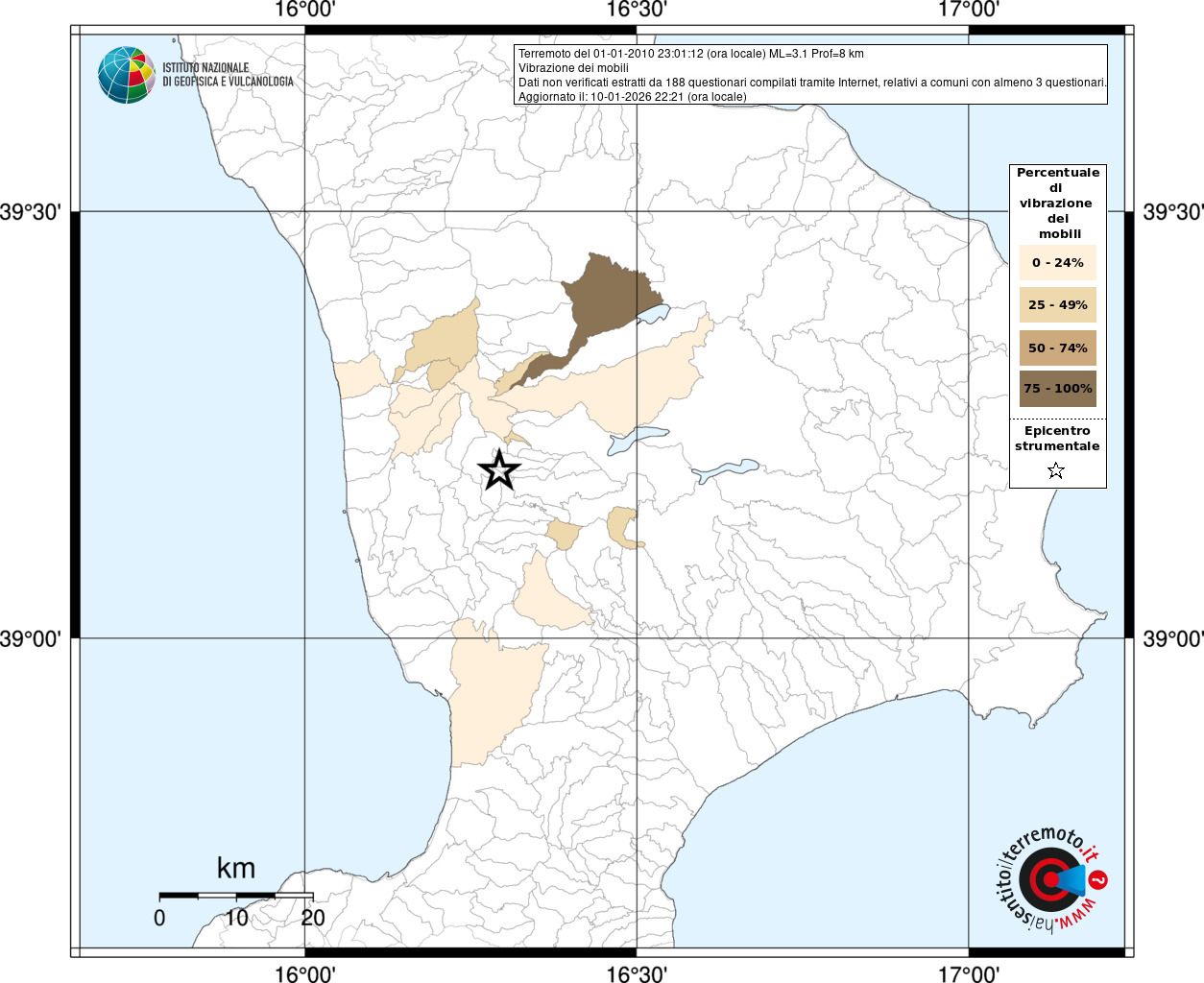Click the top 17°00' longitude label

969,10
